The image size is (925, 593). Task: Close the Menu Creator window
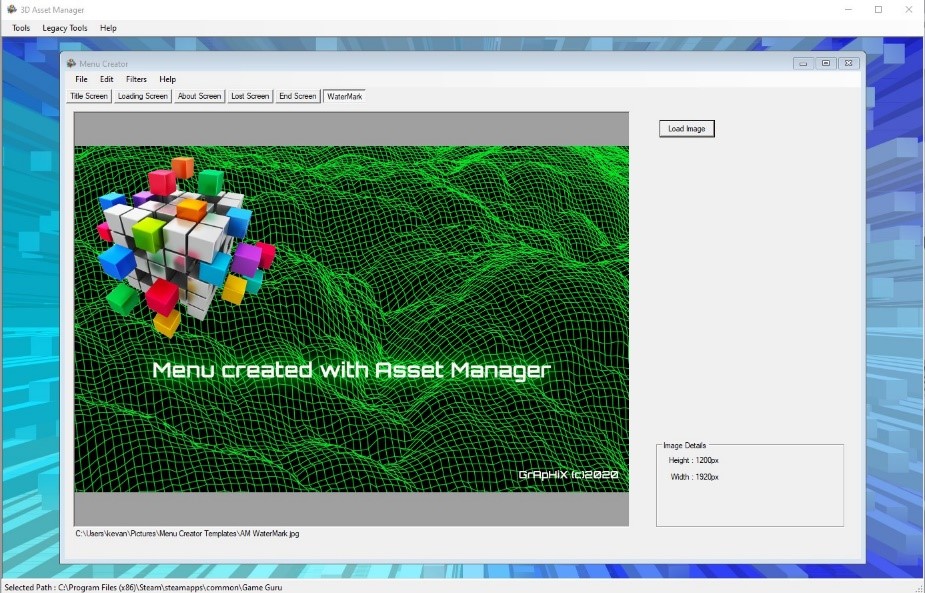[848, 63]
